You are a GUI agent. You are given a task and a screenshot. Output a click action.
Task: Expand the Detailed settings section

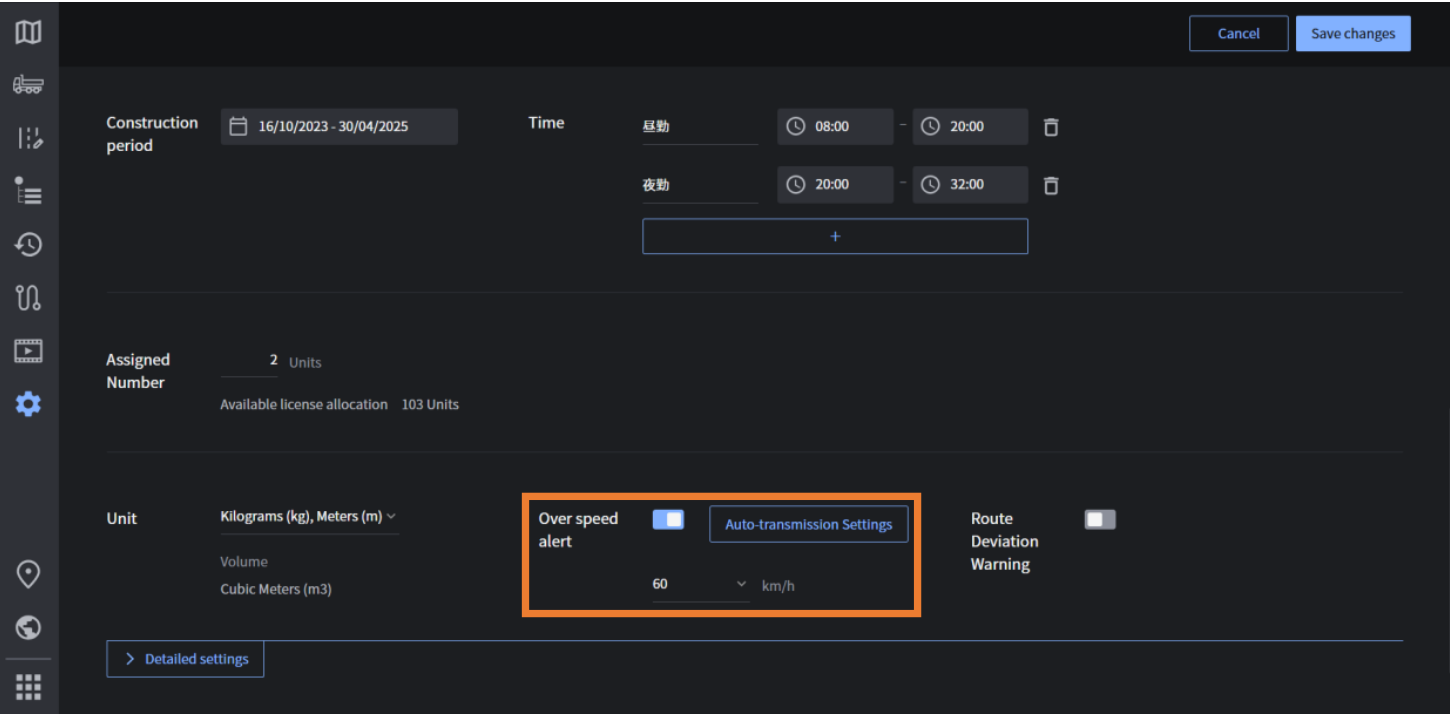(x=185, y=659)
